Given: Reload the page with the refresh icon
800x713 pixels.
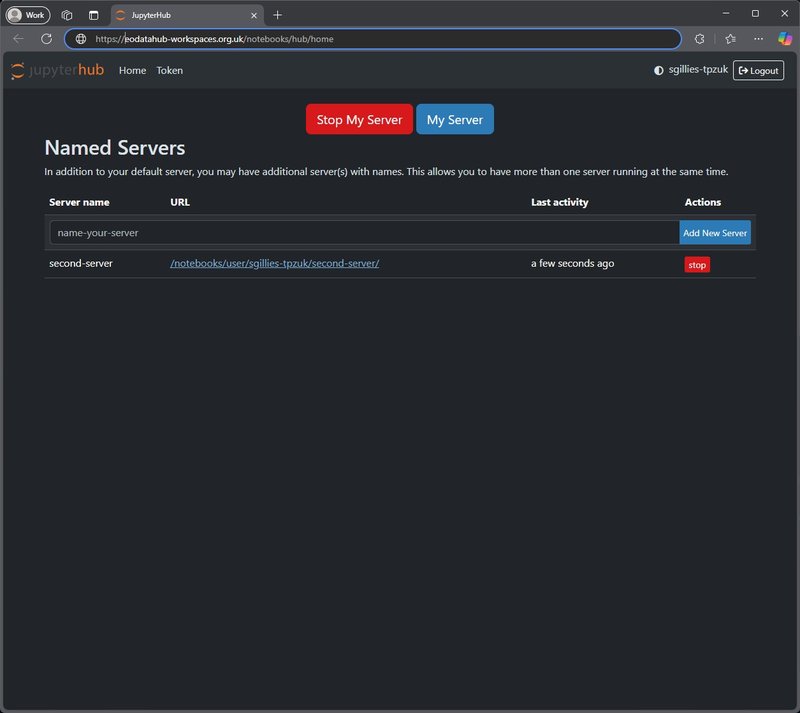Looking at the screenshot, I should pos(46,39).
